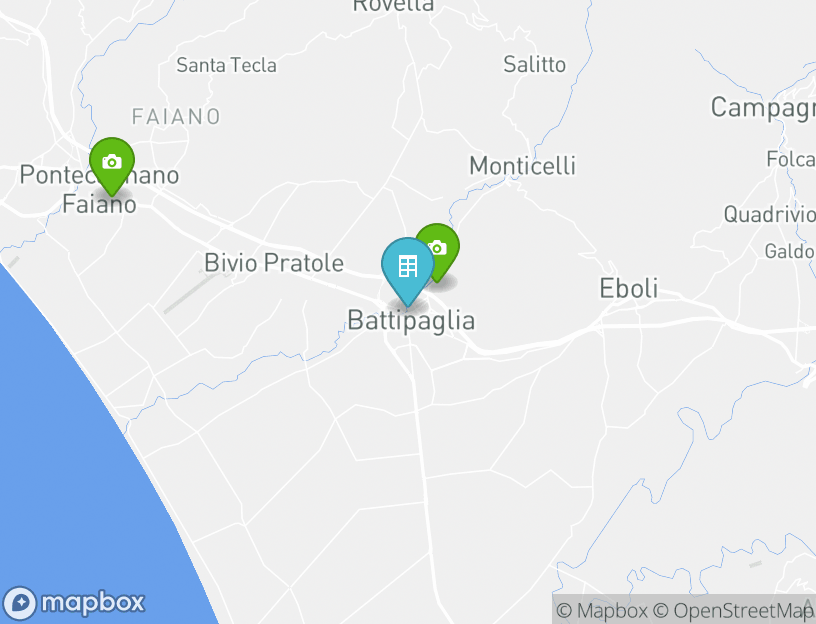Image resolution: width=816 pixels, height=624 pixels.
Task: Select the Campagna town label
Action: tap(763, 108)
